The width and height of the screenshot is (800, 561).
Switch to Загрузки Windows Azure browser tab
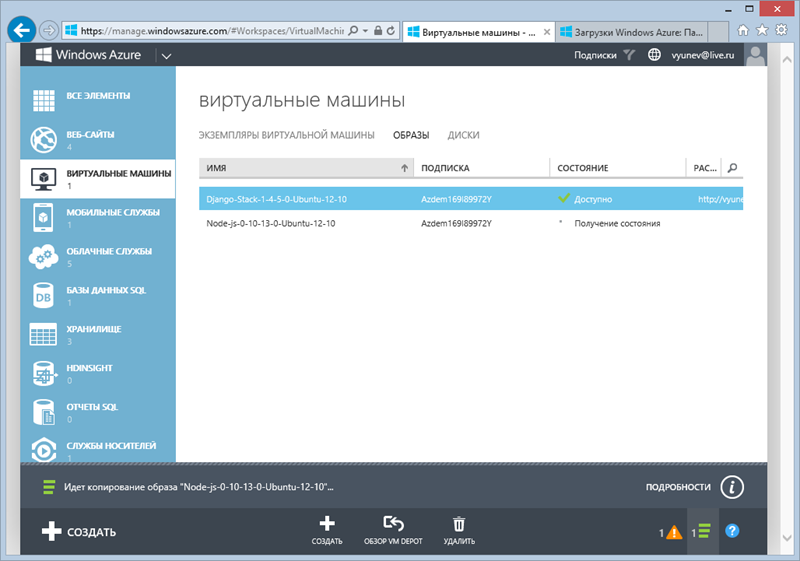(x=632, y=32)
